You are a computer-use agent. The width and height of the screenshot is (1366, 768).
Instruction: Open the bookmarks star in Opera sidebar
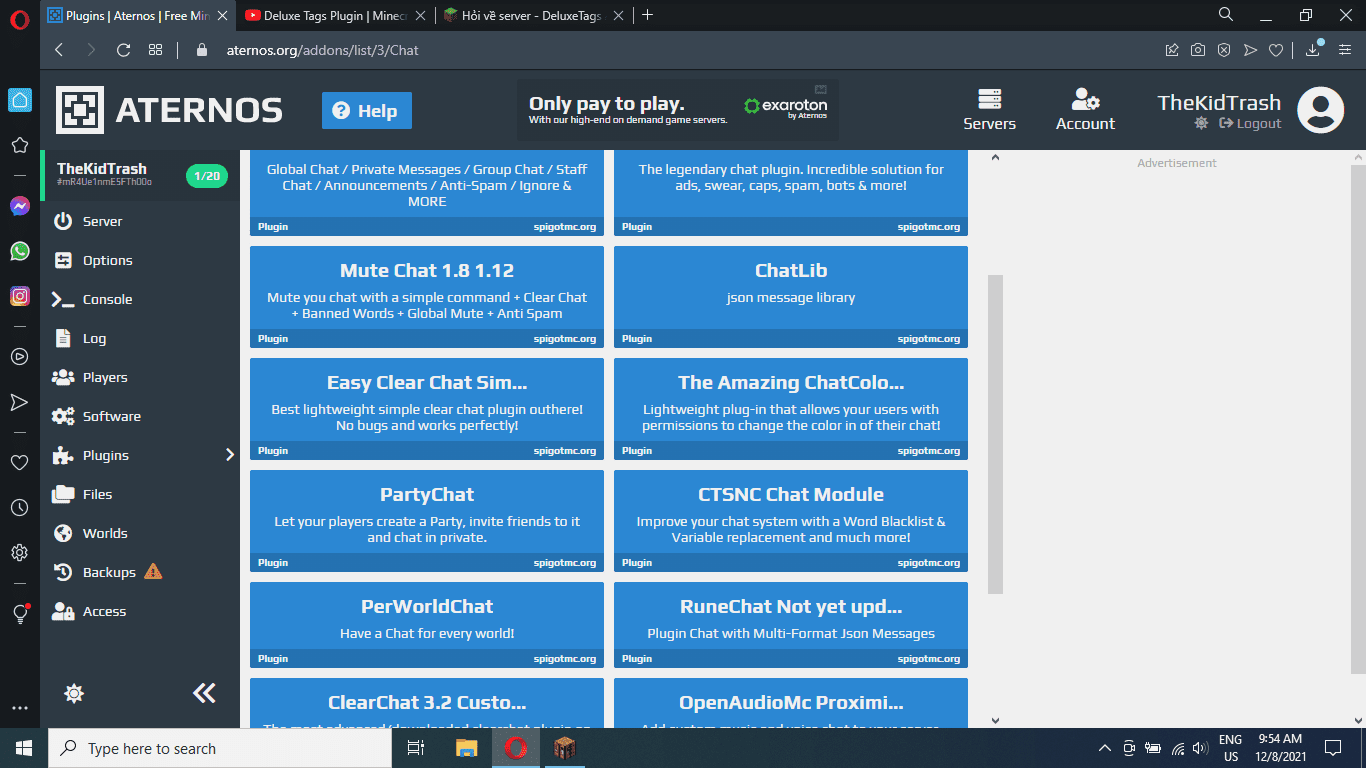(19, 145)
